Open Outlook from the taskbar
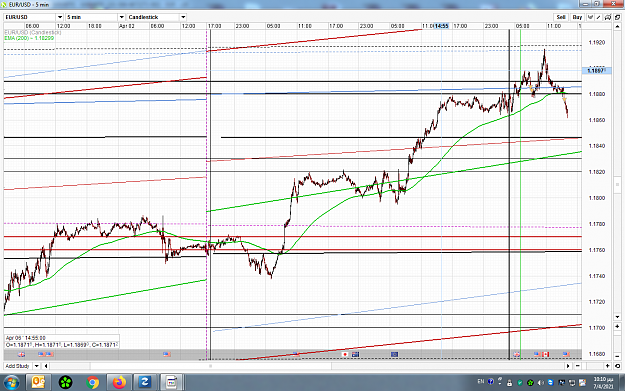The width and height of the screenshot is (625, 391). tap(38, 383)
